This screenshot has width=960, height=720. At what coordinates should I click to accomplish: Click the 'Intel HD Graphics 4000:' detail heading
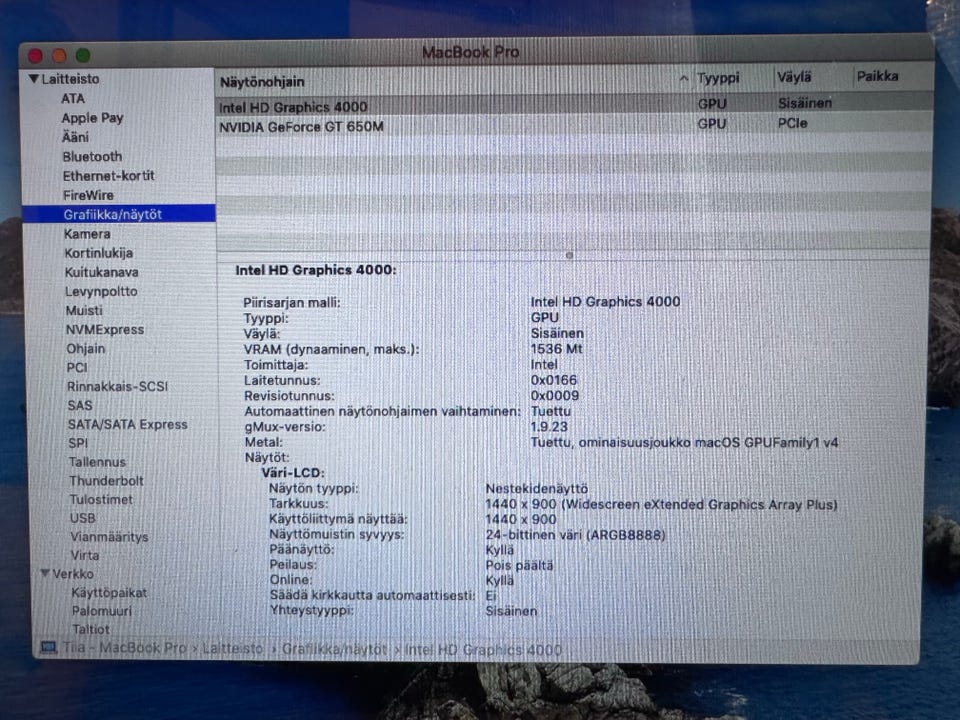(316, 270)
